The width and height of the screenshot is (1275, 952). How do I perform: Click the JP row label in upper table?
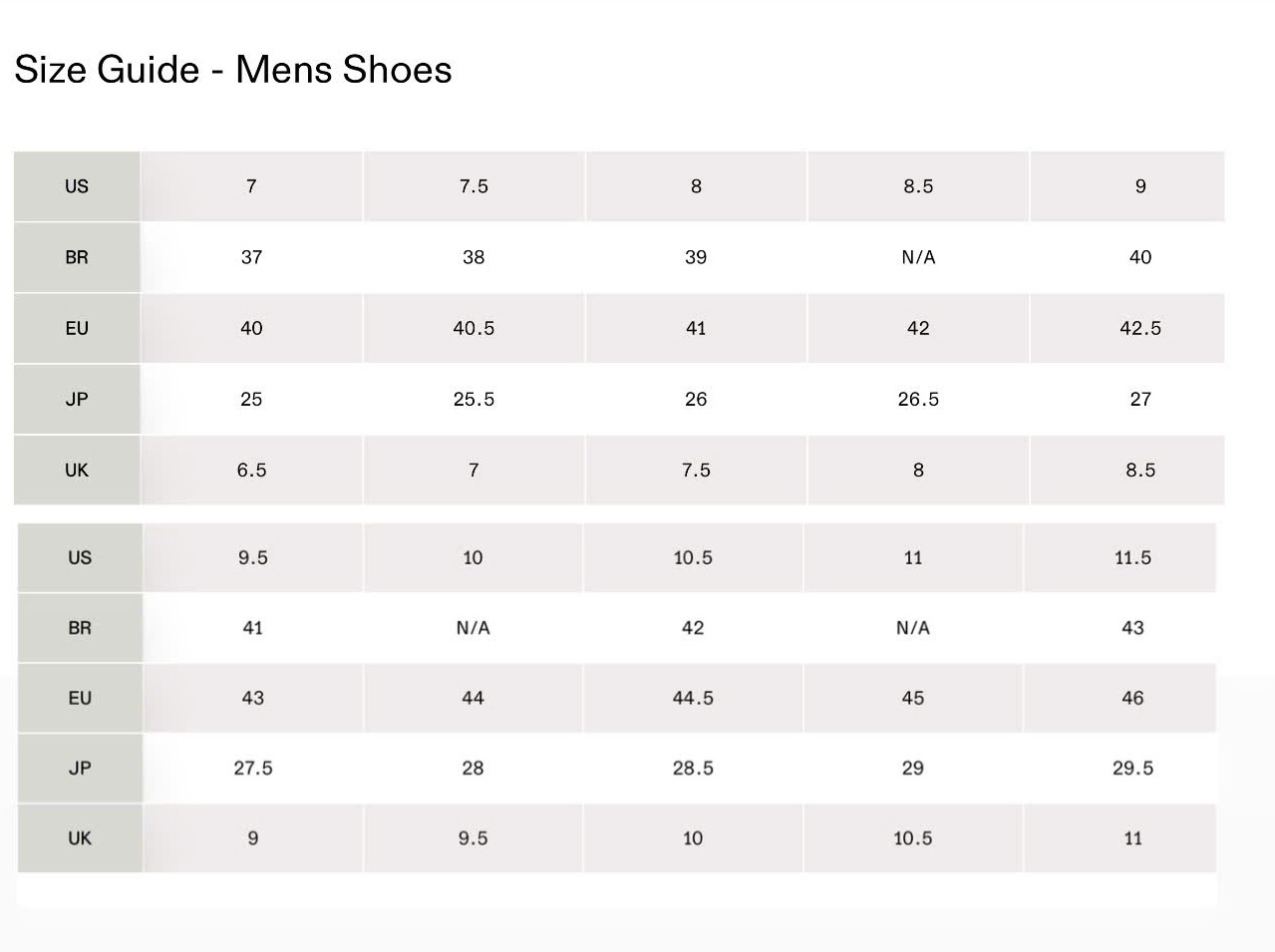click(77, 399)
